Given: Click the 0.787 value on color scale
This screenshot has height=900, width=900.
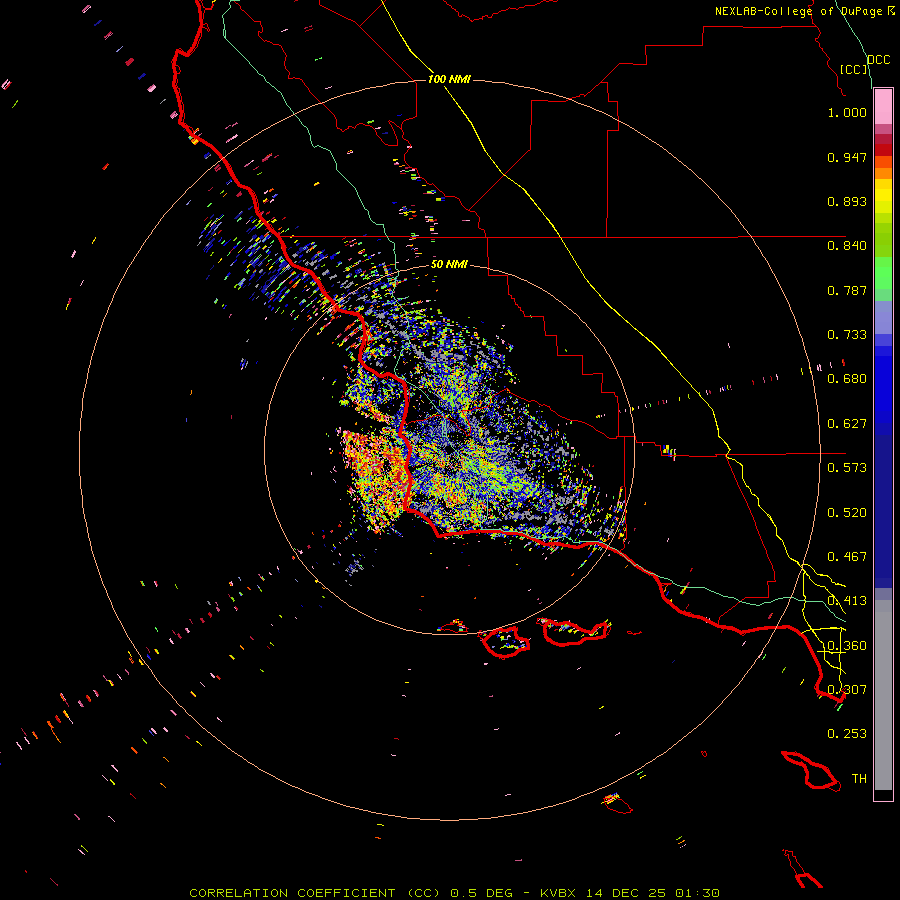Looking at the screenshot, I should point(847,290).
